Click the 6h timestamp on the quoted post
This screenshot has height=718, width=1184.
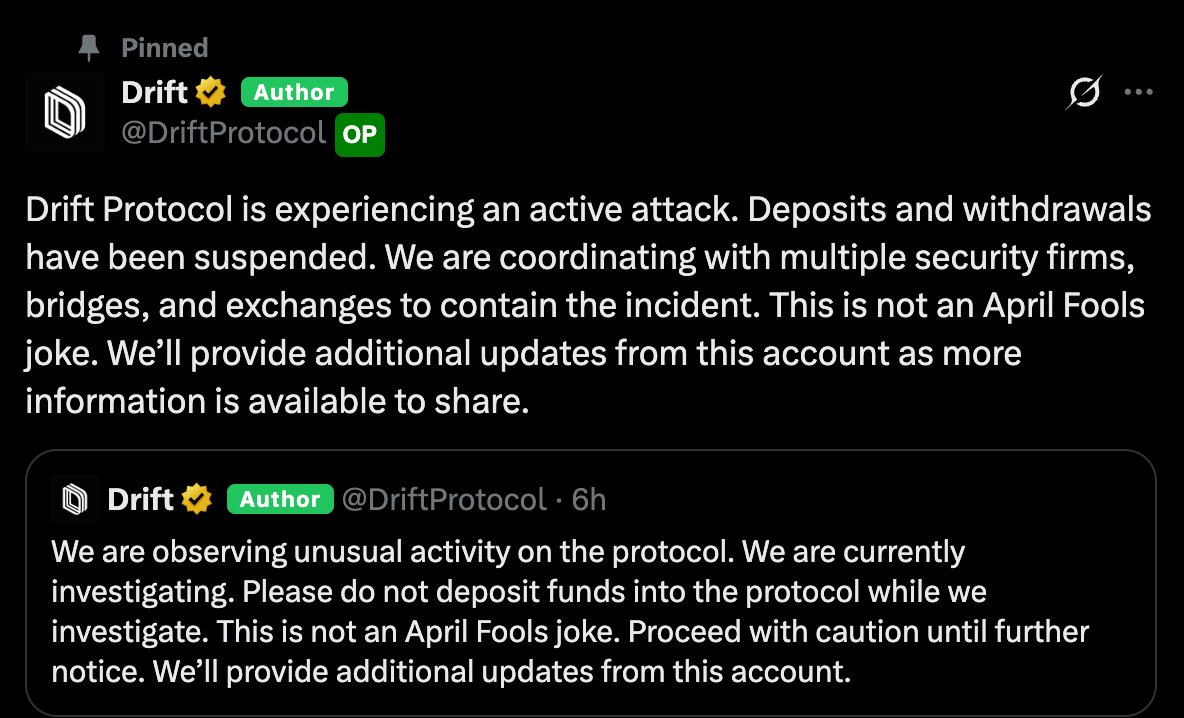(x=589, y=498)
